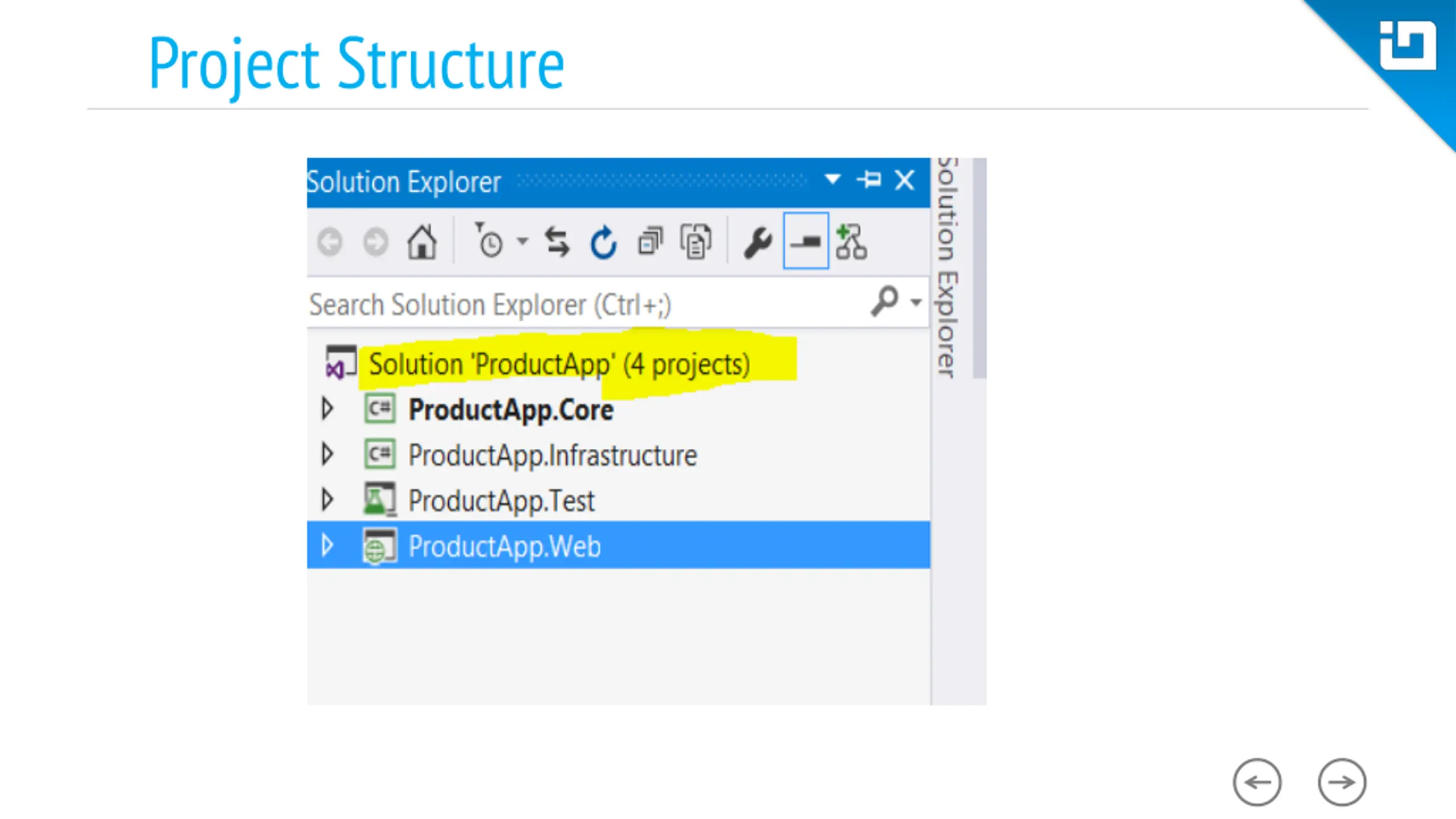
Task: Expand the ProductApp.Infrastructure project
Action: [x=327, y=454]
